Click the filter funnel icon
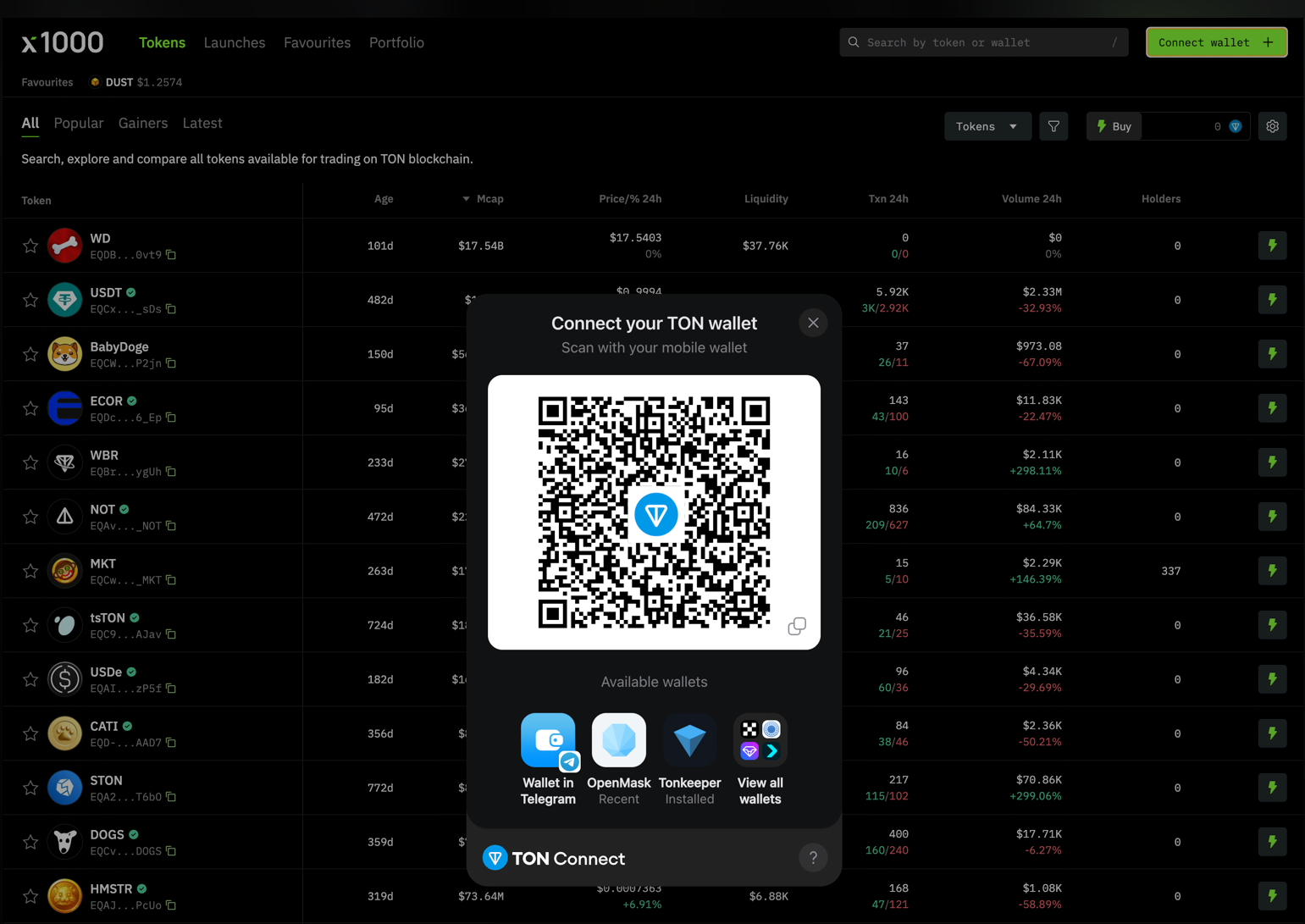The height and width of the screenshot is (924, 1305). point(1053,126)
